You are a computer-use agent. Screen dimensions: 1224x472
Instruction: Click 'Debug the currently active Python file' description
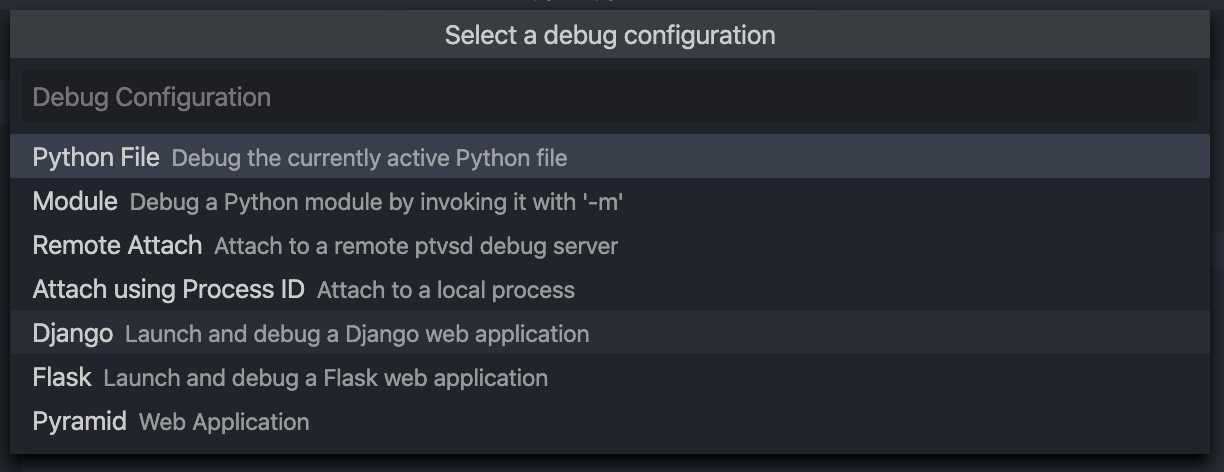click(x=369, y=158)
